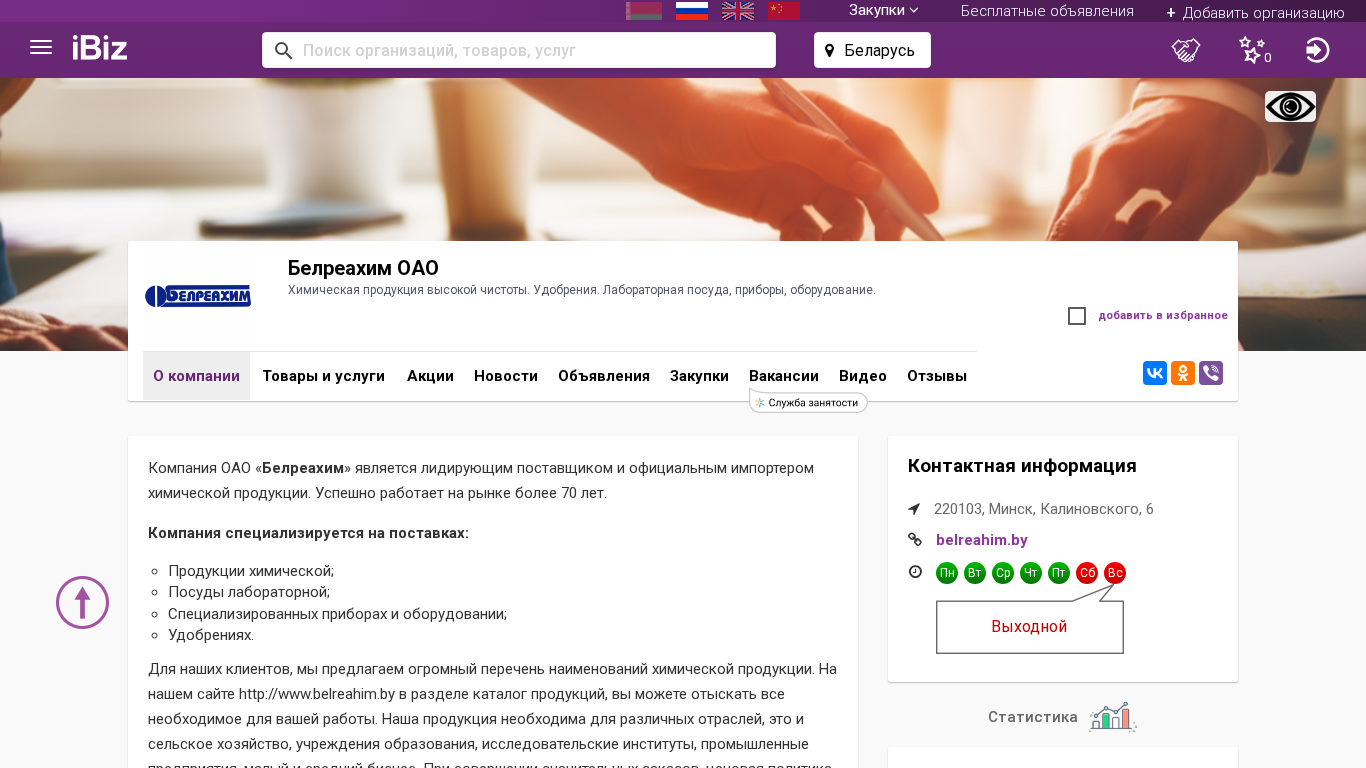Open the handshake partners icon
This screenshot has width=1366, height=768.
pos(1186,50)
